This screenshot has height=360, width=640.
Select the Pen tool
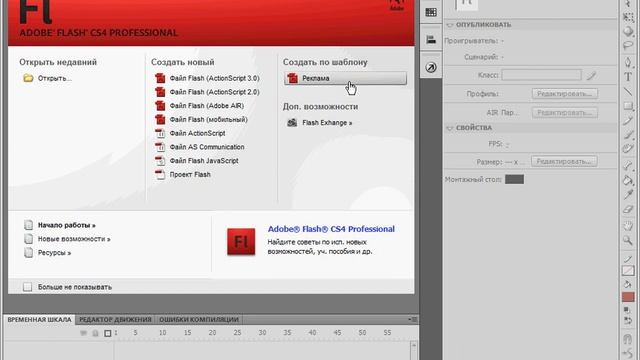pos(628,62)
